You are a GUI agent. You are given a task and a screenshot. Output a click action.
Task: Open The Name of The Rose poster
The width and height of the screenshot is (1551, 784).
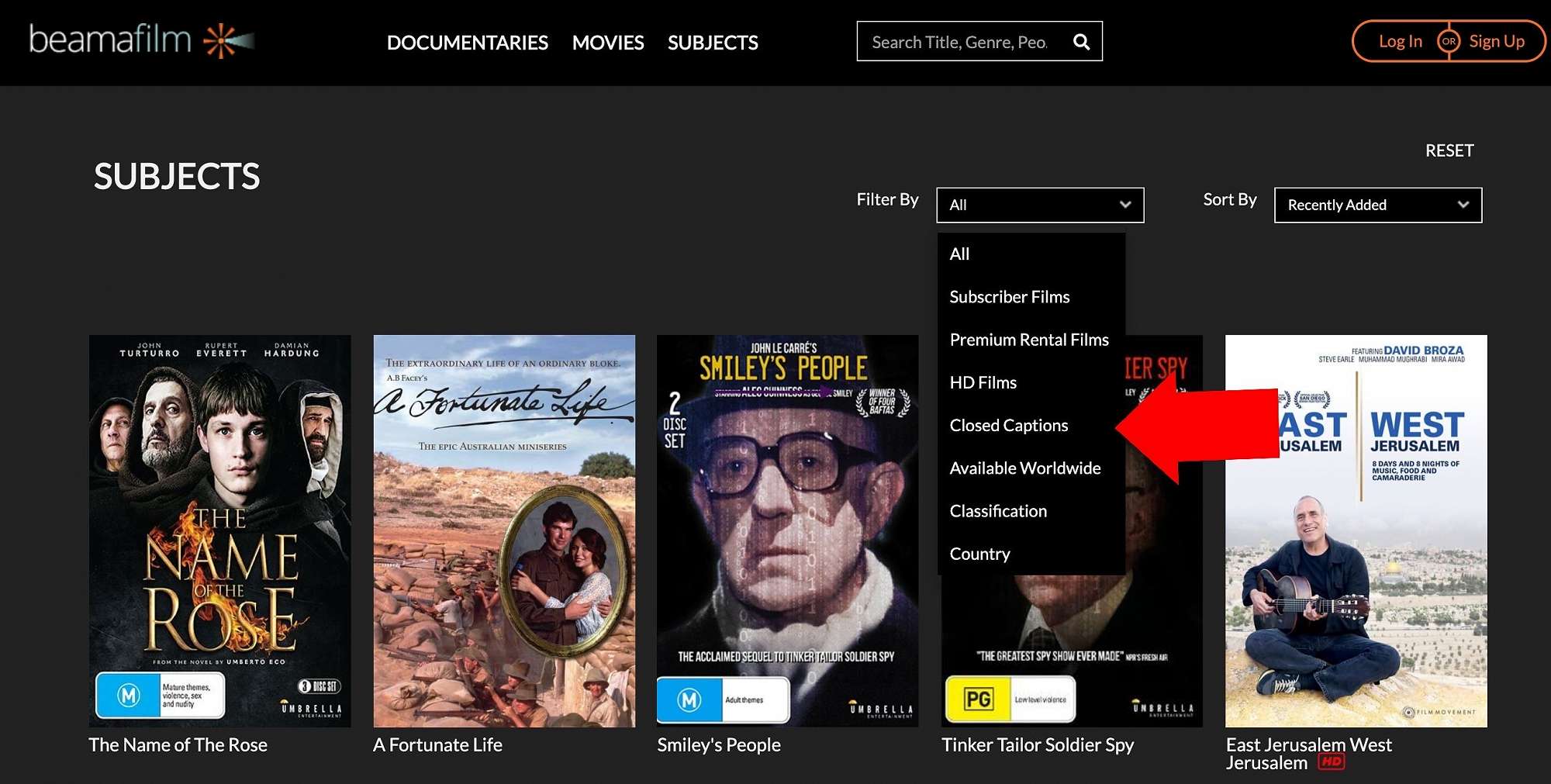tap(219, 530)
